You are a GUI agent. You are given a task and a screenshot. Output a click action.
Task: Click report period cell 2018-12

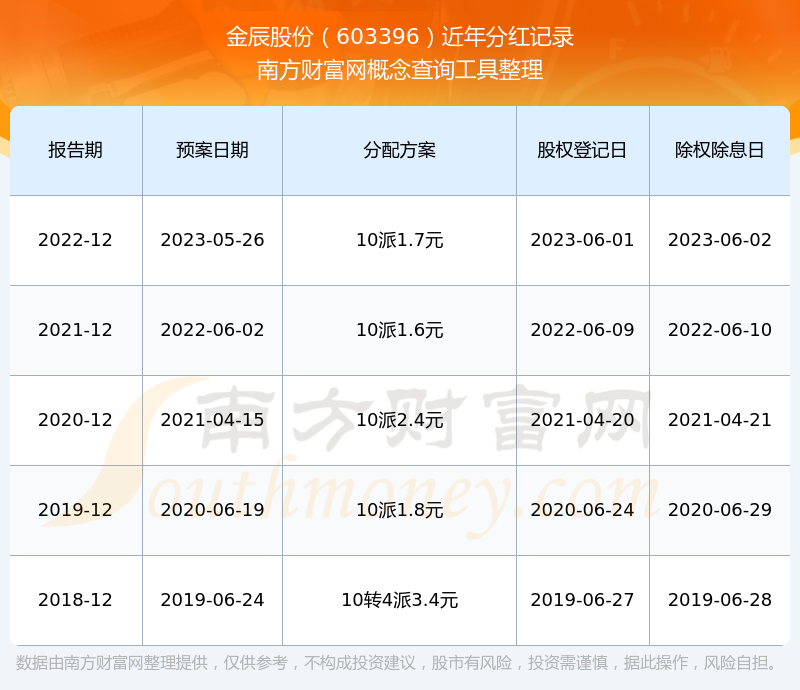pos(76,599)
